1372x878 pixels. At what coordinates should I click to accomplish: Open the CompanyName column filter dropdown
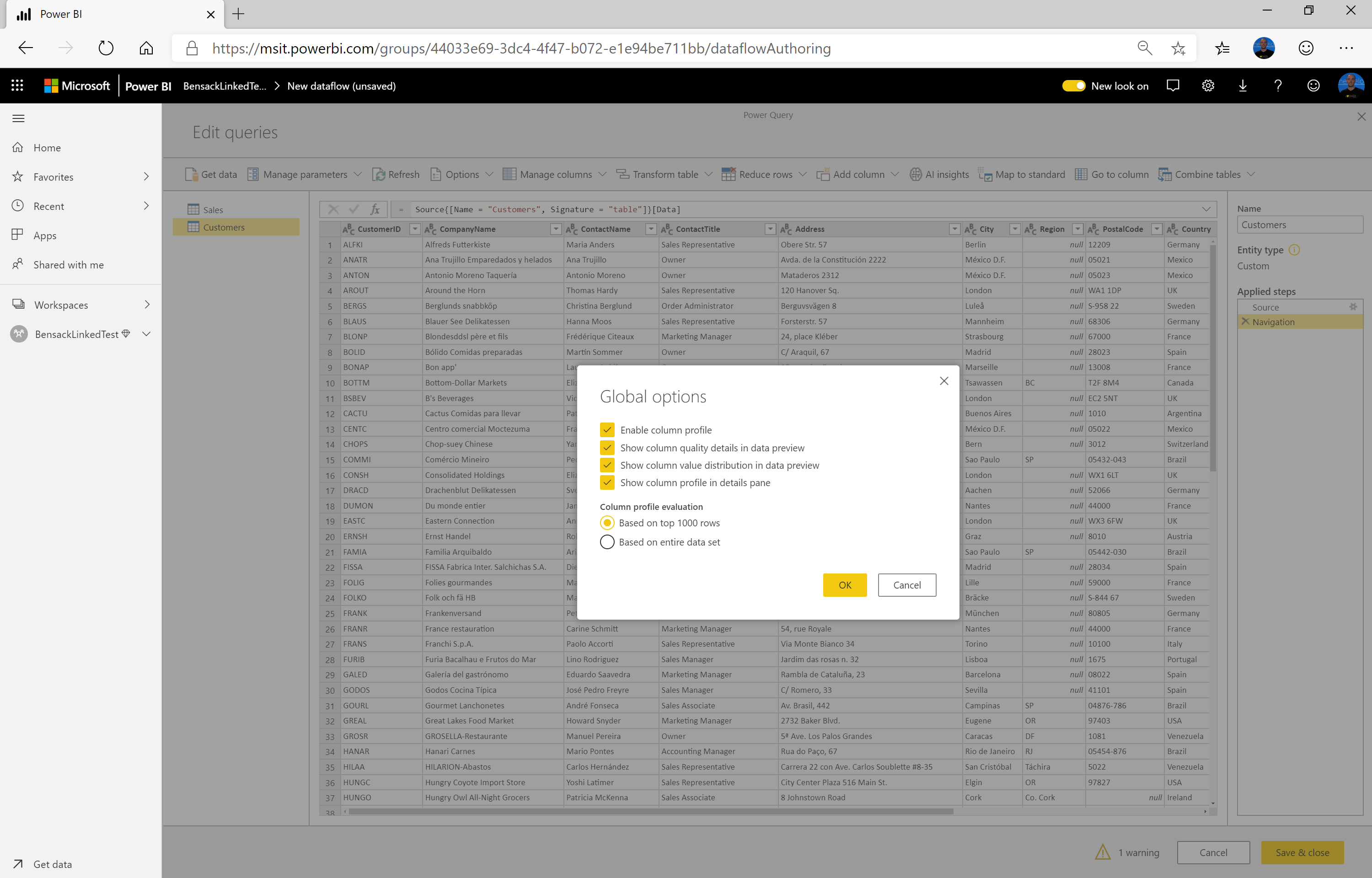click(x=556, y=229)
